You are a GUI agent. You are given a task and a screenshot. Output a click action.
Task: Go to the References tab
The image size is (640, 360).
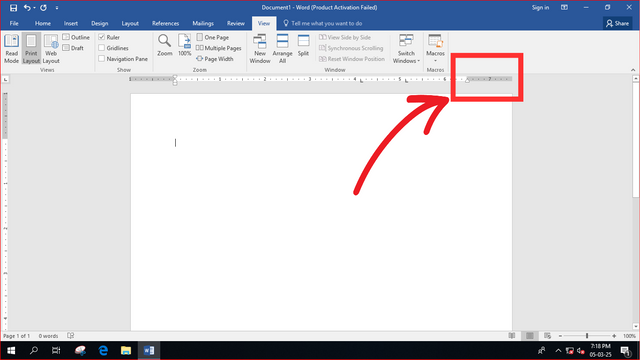pos(165,23)
